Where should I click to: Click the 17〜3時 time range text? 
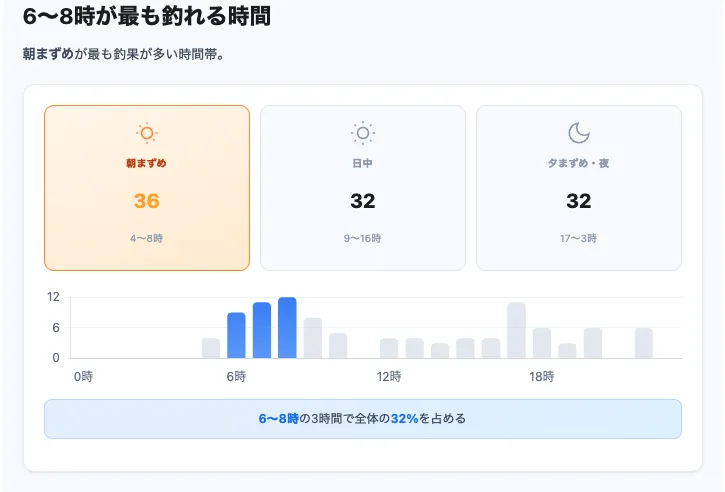[578, 239]
